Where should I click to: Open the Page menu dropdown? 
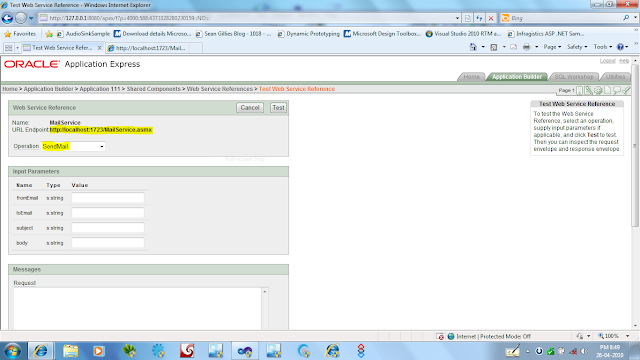552,47
